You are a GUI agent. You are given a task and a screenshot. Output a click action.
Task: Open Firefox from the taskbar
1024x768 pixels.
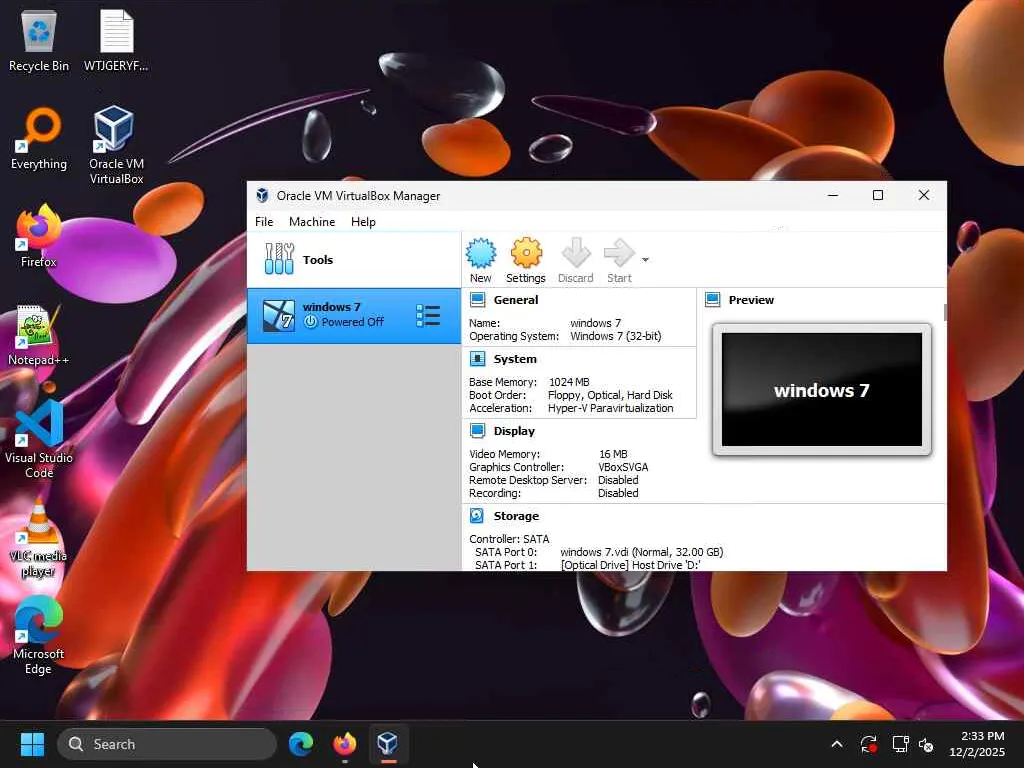coord(345,744)
